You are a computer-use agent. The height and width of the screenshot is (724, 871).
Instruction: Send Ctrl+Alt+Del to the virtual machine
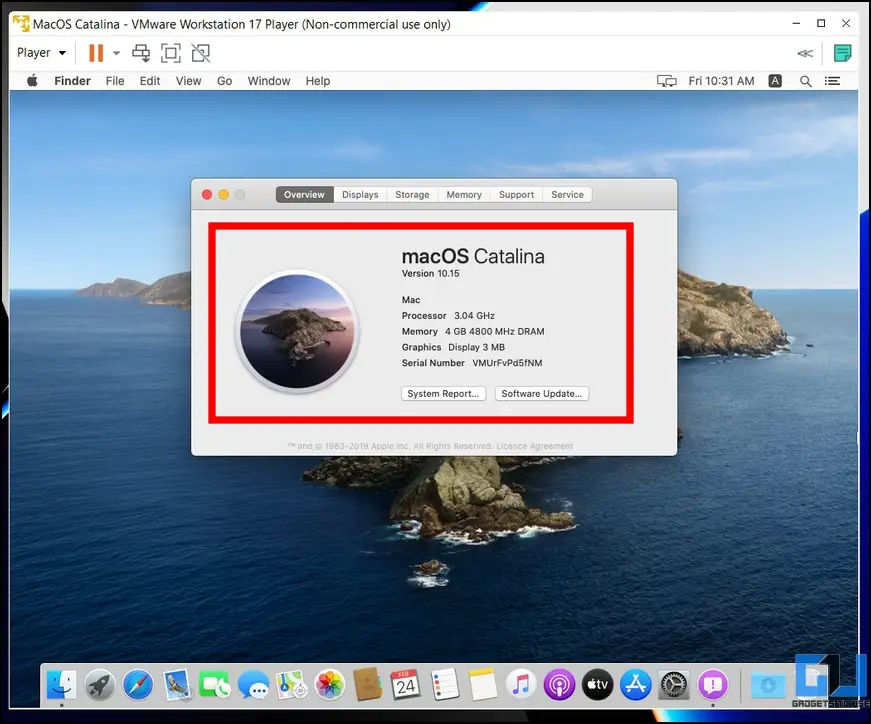(141, 53)
